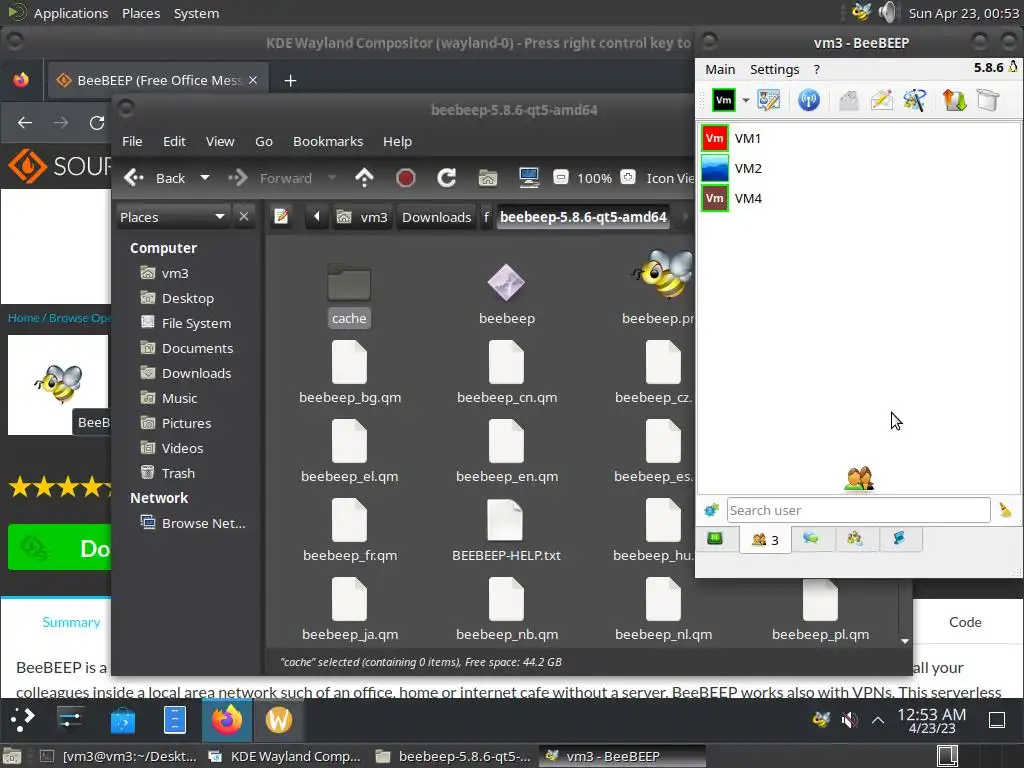The image size is (1024, 768).
Task: Click the Vm status avatar in BeeBEEP toolbar
Action: (724, 101)
